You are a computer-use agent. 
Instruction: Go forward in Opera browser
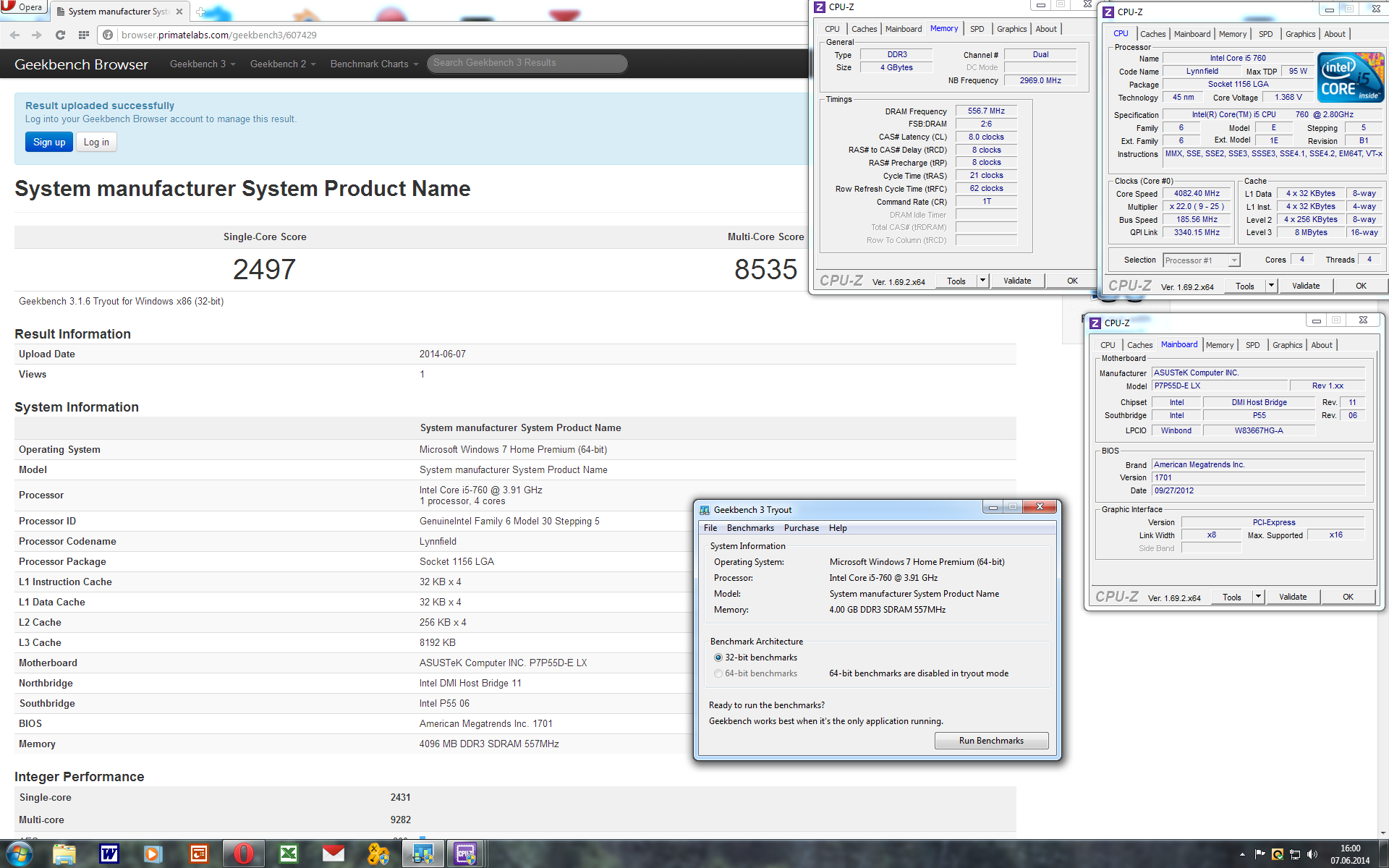[x=37, y=35]
